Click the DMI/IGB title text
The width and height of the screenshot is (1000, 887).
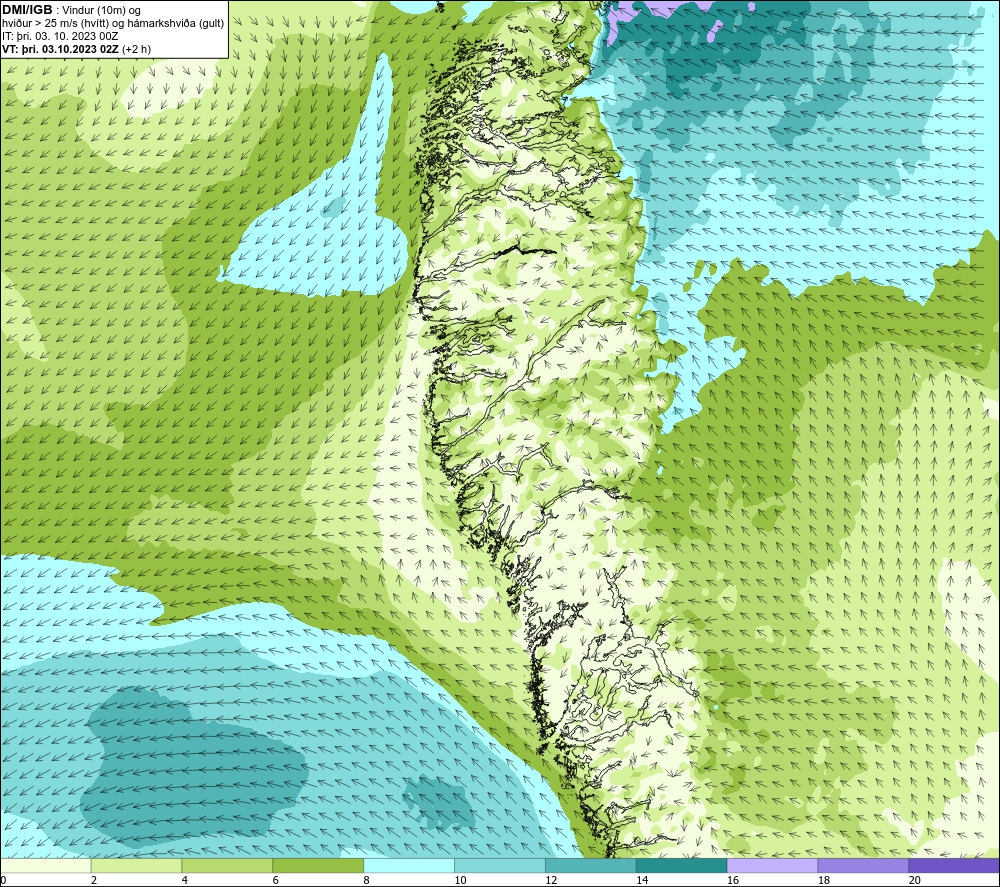pos(27,10)
